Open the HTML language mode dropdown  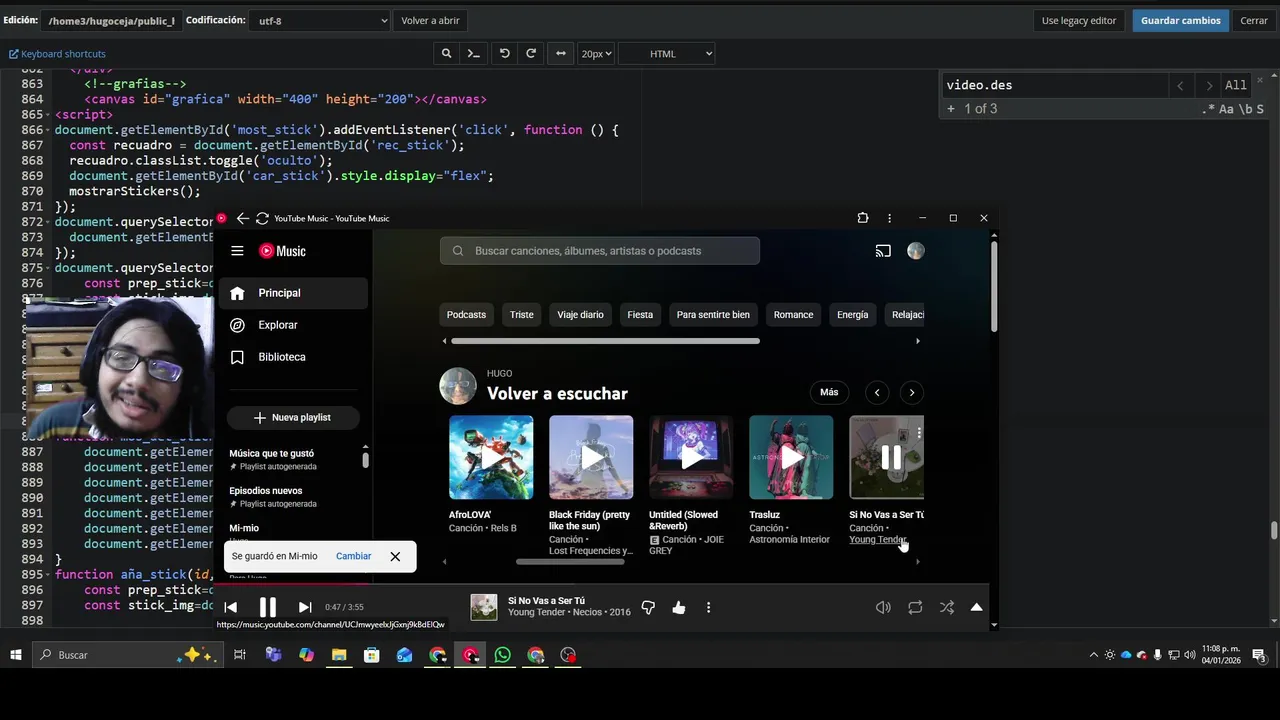[x=667, y=54]
